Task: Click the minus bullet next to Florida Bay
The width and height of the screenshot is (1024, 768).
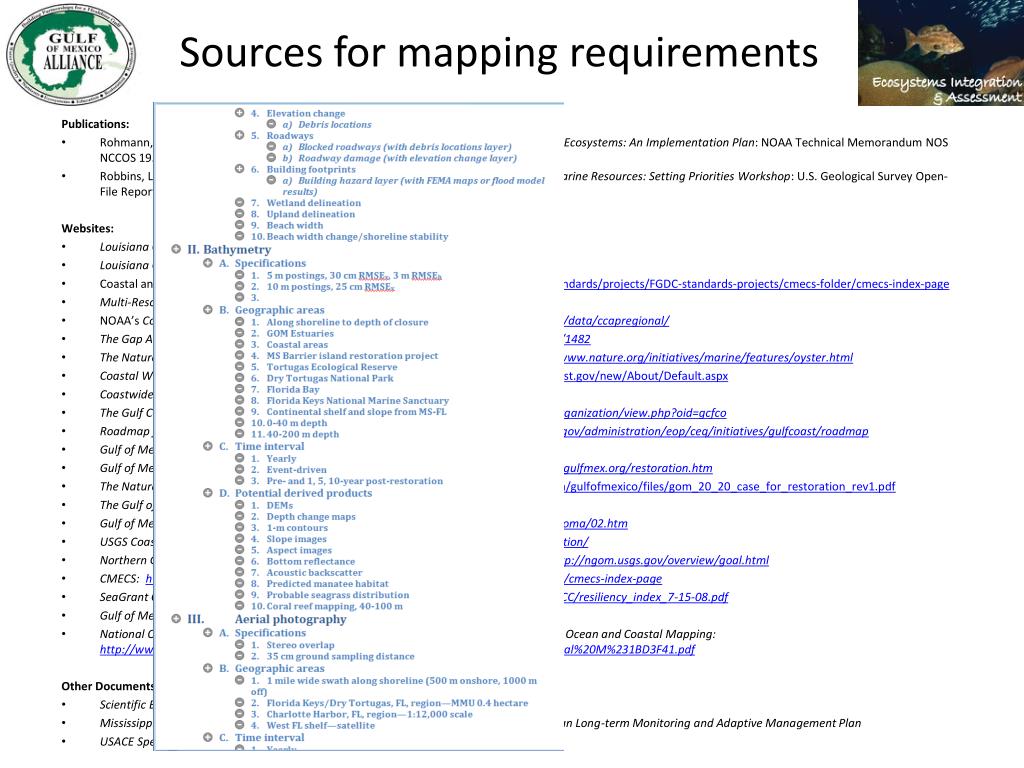Action: (240, 390)
